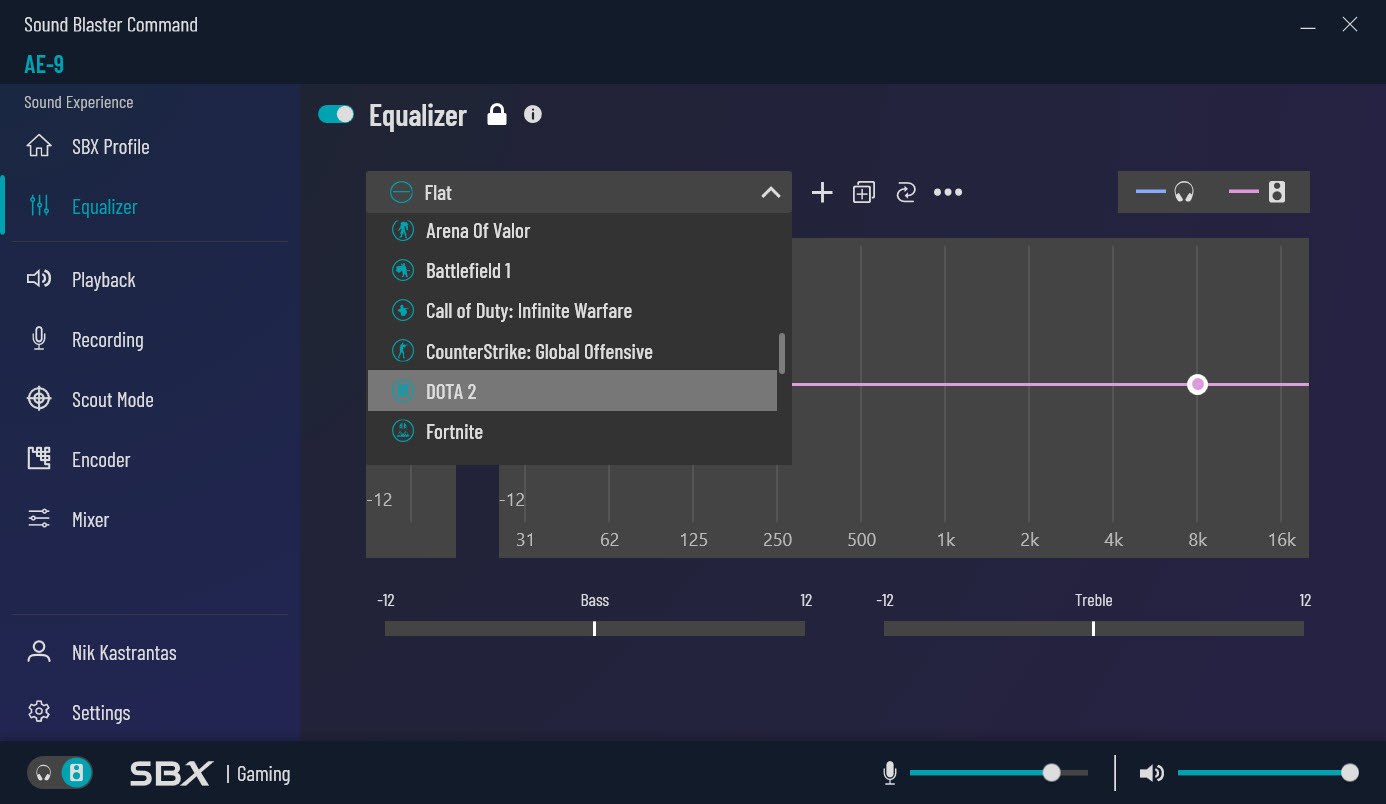Image resolution: width=1386 pixels, height=804 pixels.
Task: Mute the microphone via bottom bar icon
Action: (890, 773)
